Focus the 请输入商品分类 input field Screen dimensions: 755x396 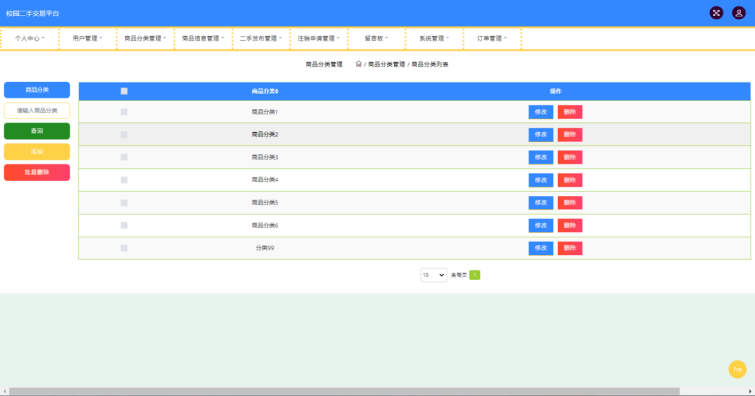(x=37, y=110)
